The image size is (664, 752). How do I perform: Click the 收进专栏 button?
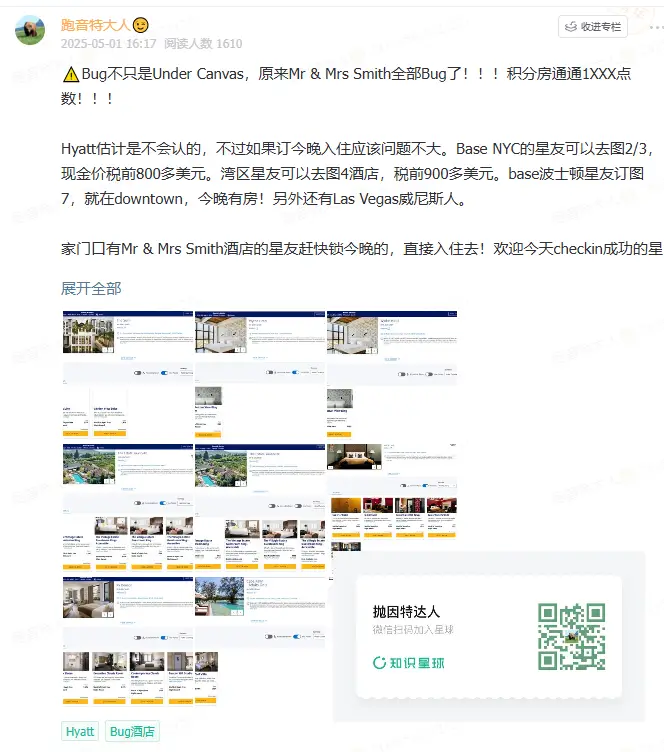[593, 26]
